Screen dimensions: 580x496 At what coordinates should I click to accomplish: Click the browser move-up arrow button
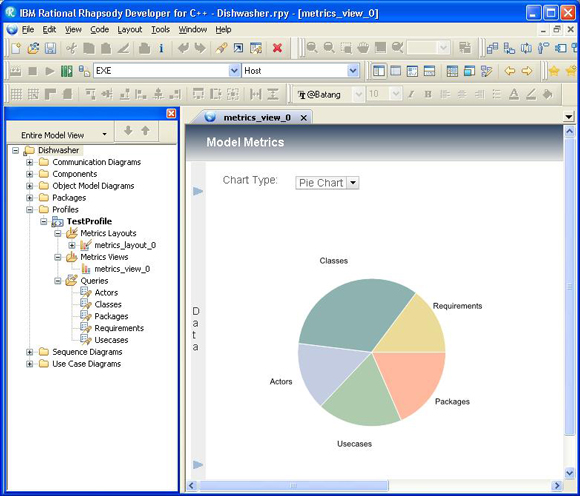click(146, 131)
